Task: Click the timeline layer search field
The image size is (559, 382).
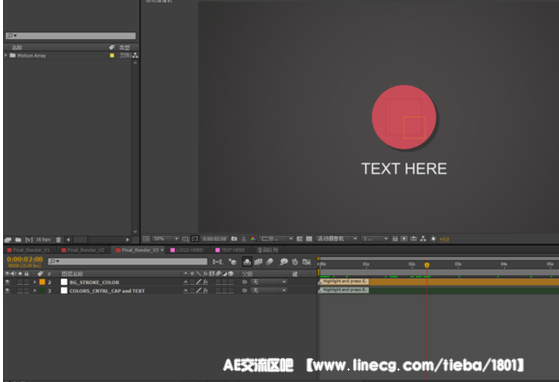Action: coord(128,262)
